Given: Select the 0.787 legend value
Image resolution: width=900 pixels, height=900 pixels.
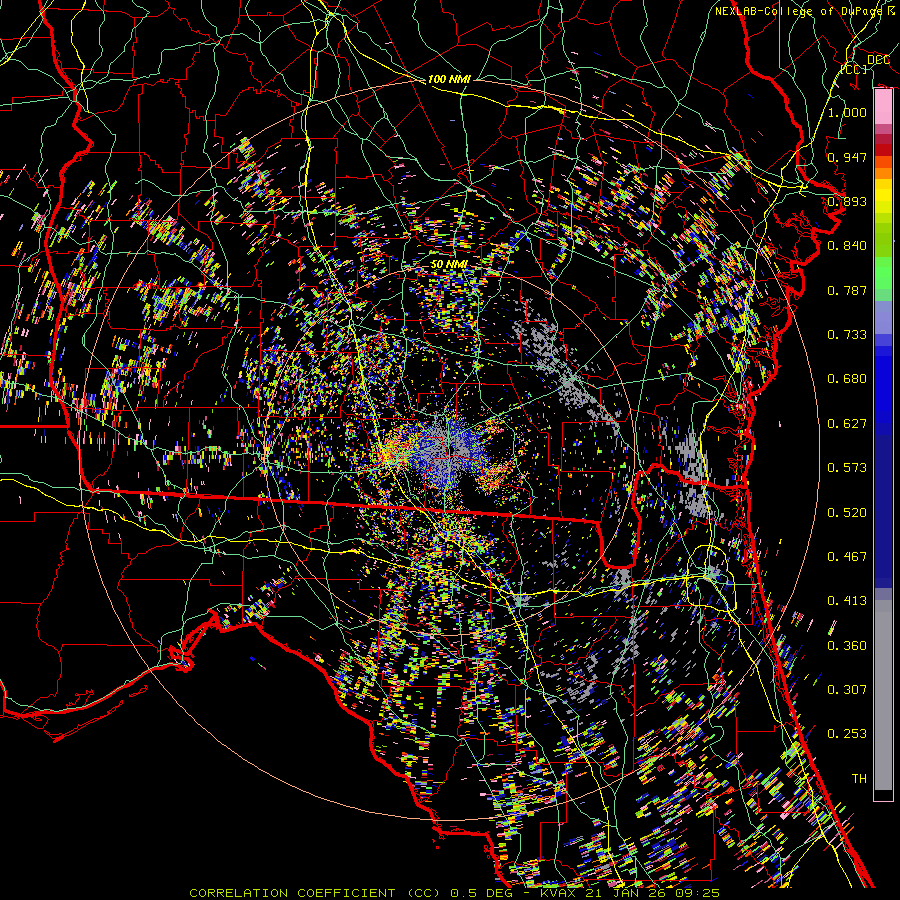Looking at the screenshot, I should click(x=847, y=290).
